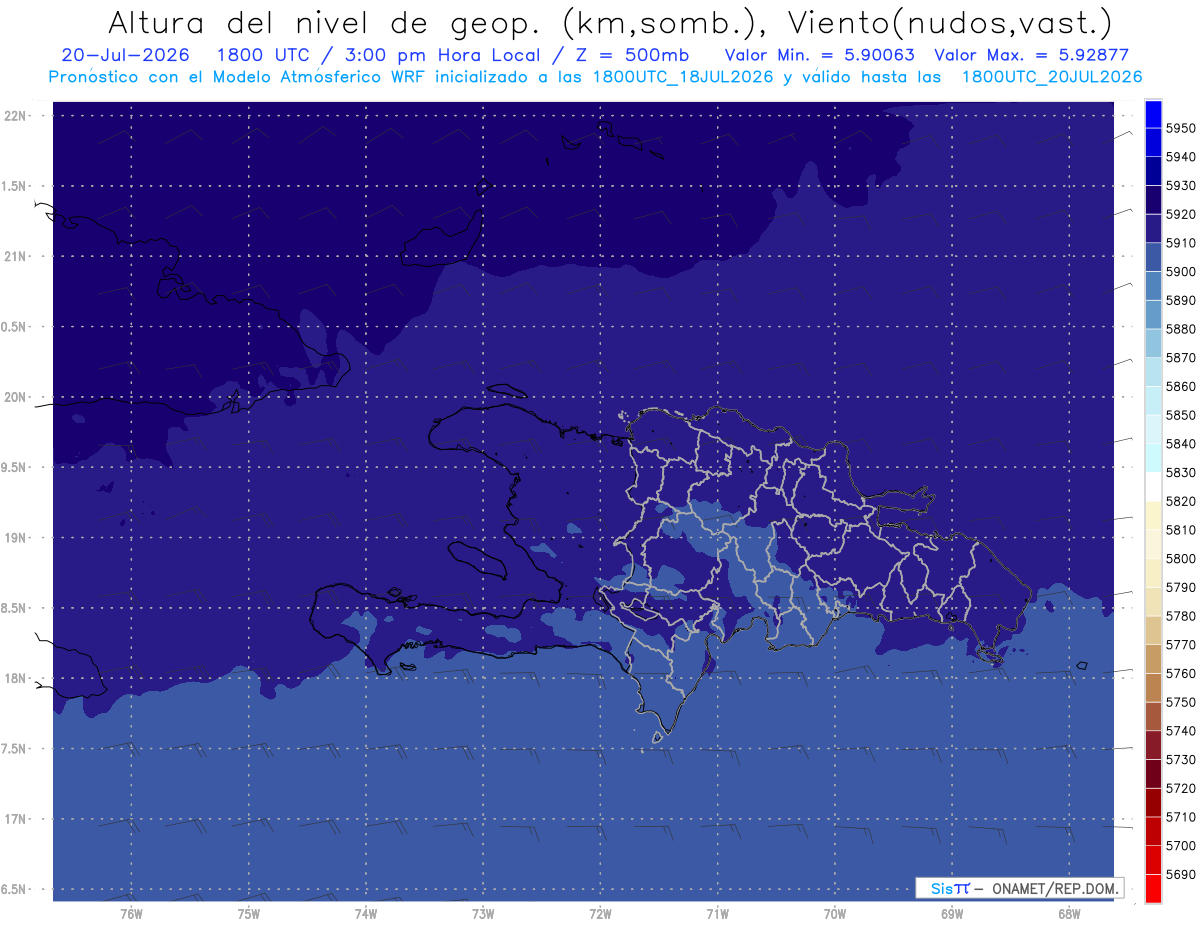Click the dark blue legend swatch above 5950

(x=1153, y=114)
